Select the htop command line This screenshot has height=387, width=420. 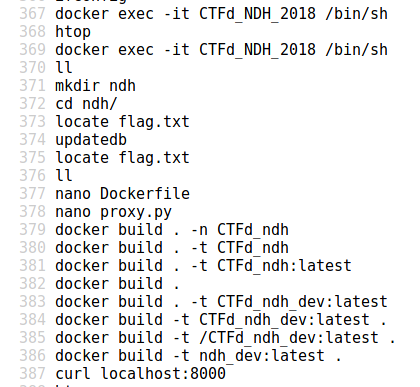[73, 32]
